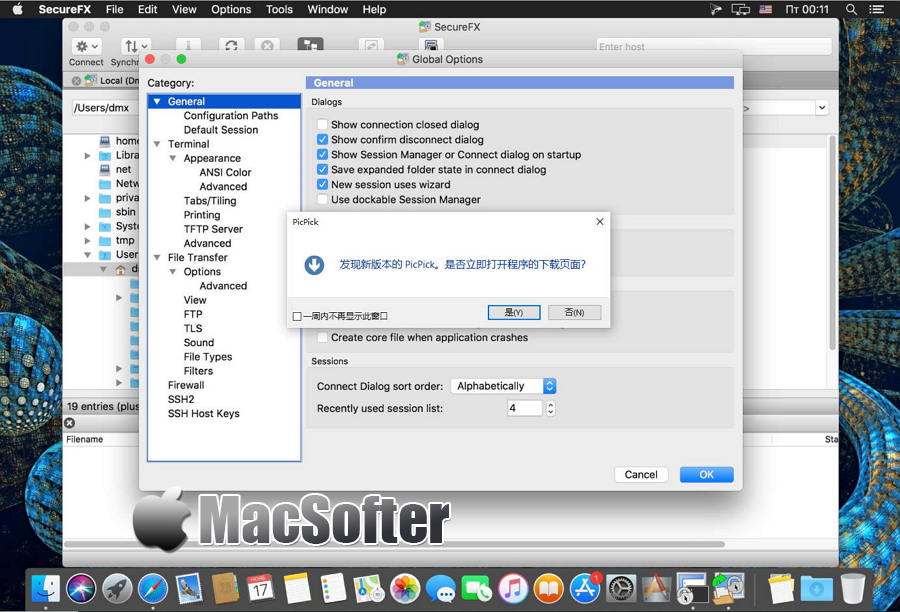Click the vertical scrollbar of the SecureFX window
This screenshot has width=900, height=612.
832,243
